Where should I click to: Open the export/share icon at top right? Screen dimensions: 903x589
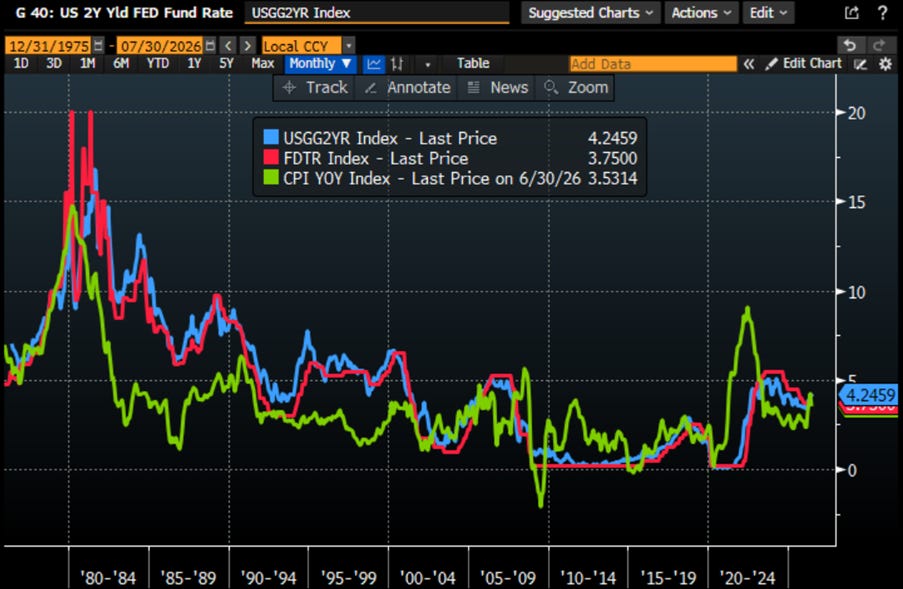[852, 13]
